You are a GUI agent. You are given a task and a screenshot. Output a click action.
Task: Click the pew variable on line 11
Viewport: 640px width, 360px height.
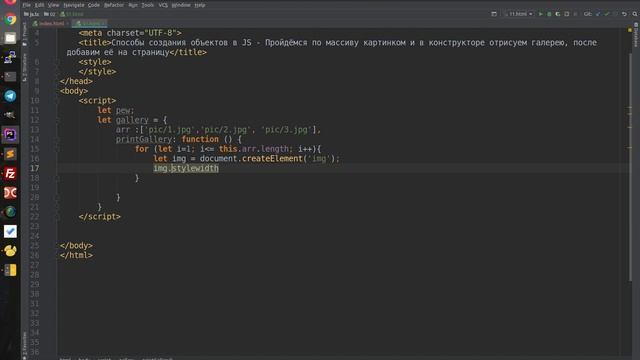coord(122,110)
